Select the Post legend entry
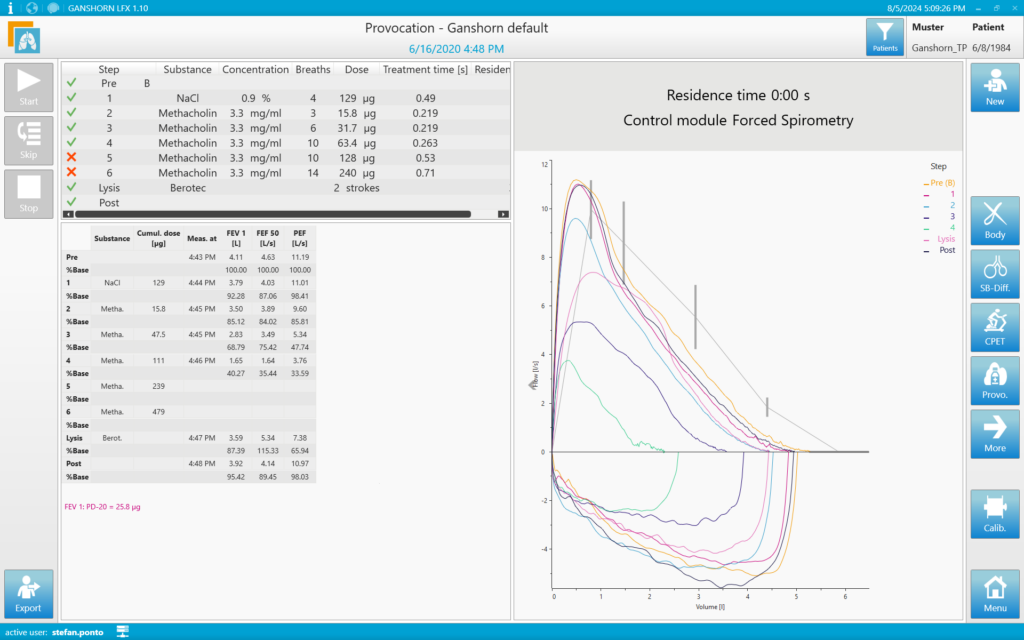 [x=938, y=250]
